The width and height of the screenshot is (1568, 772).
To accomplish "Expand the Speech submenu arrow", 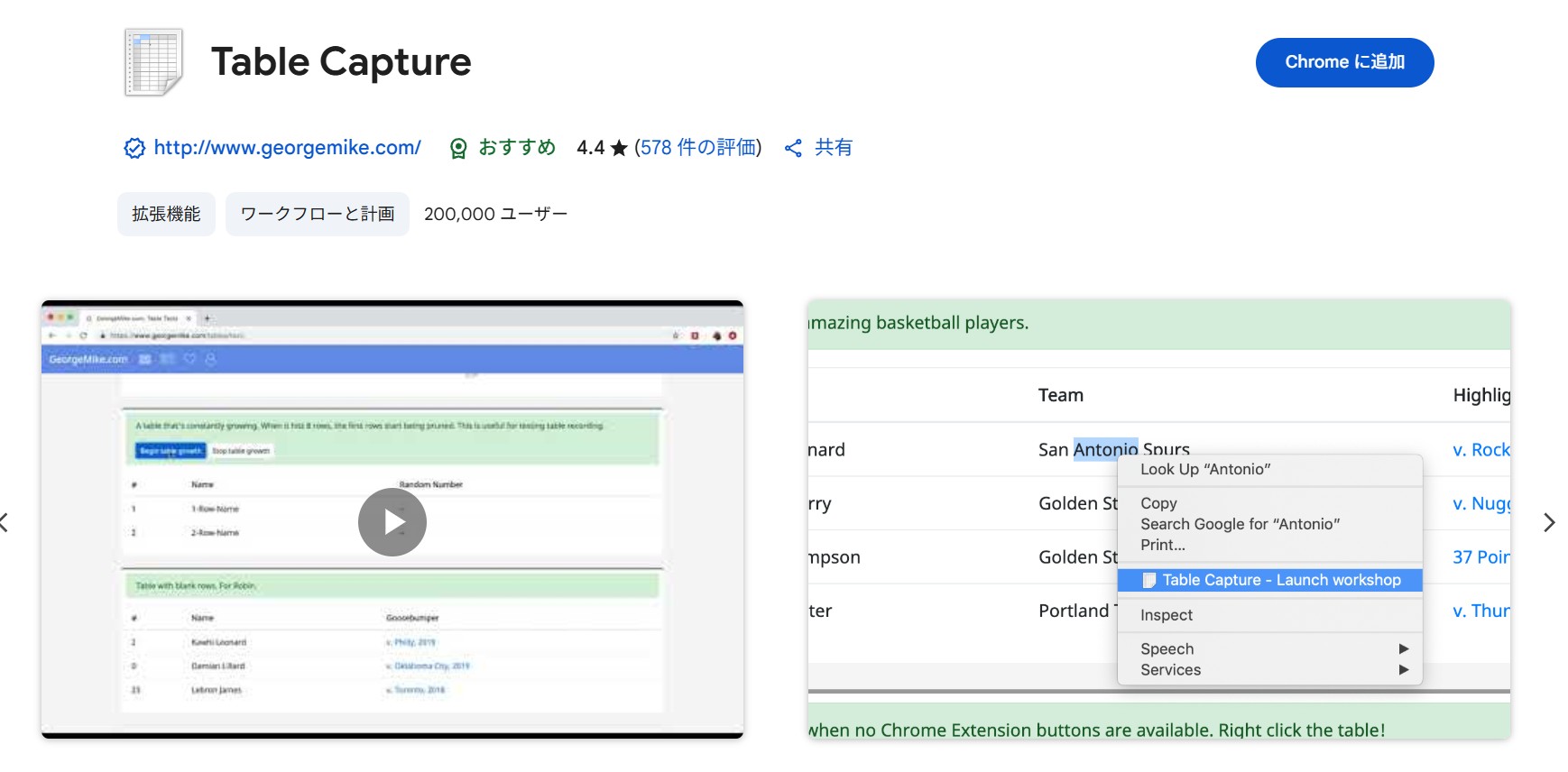I will click(x=1403, y=648).
